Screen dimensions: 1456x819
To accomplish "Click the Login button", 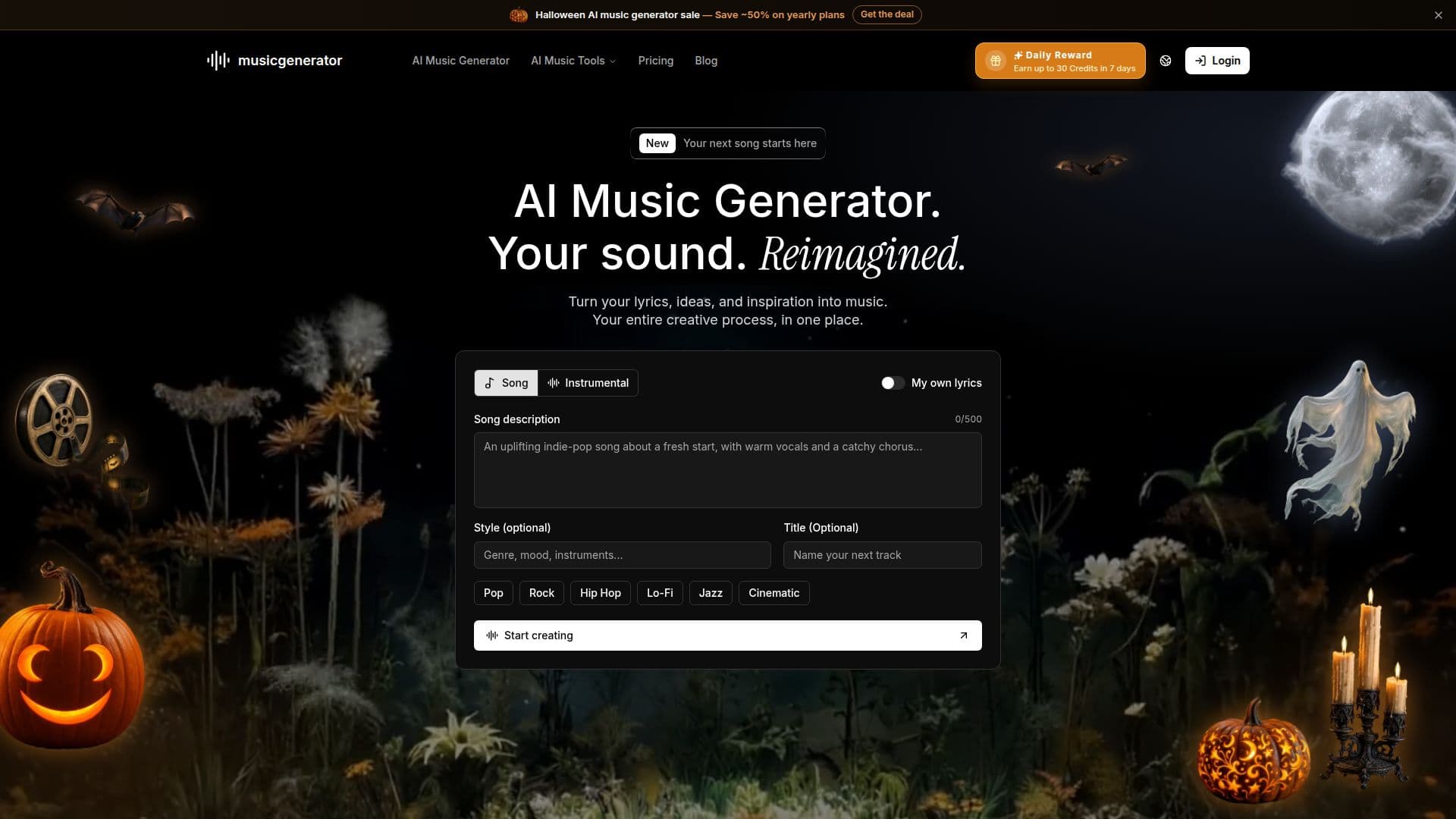I will (1217, 61).
